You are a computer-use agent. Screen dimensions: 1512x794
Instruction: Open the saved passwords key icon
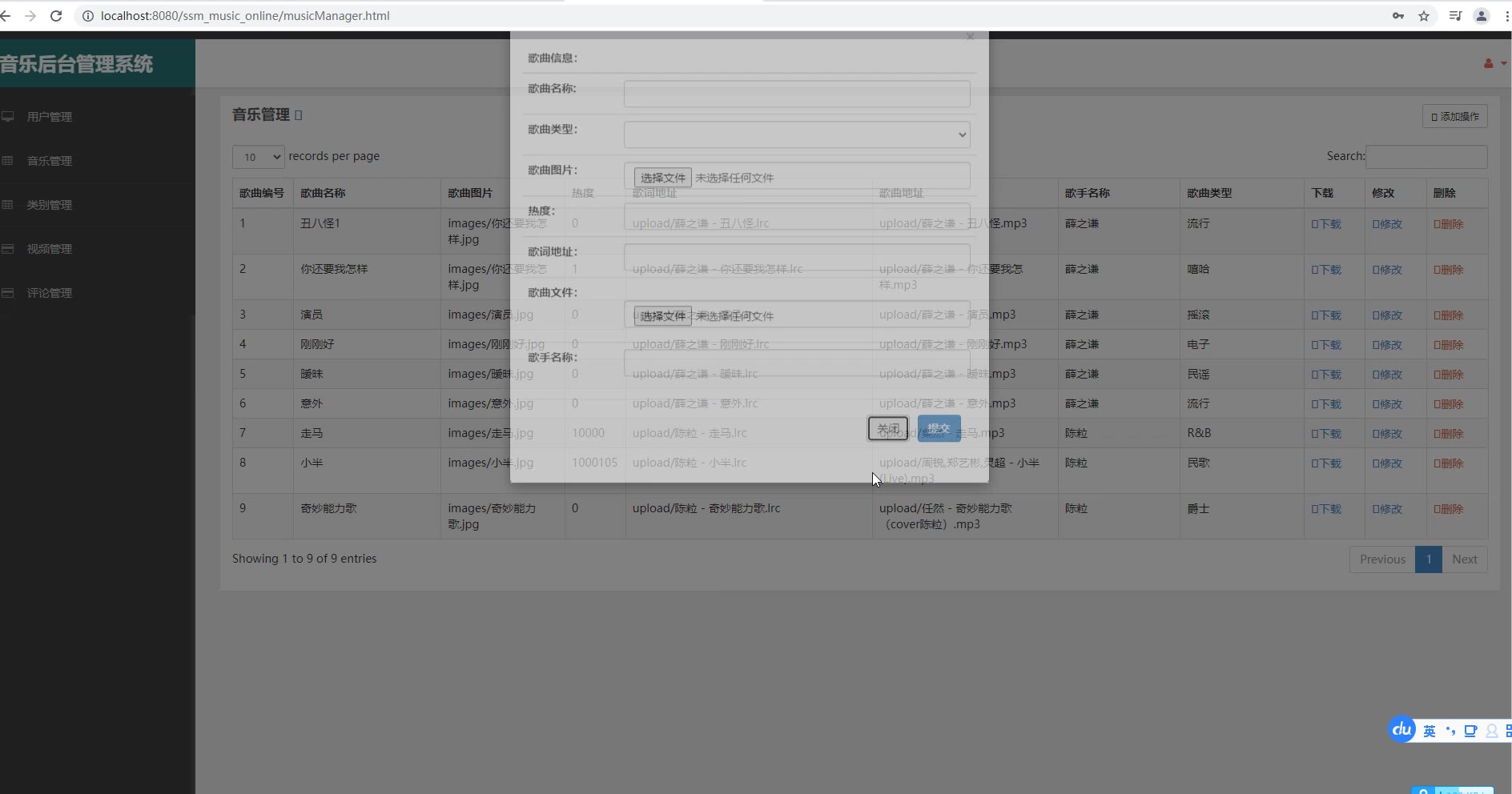(x=1398, y=16)
